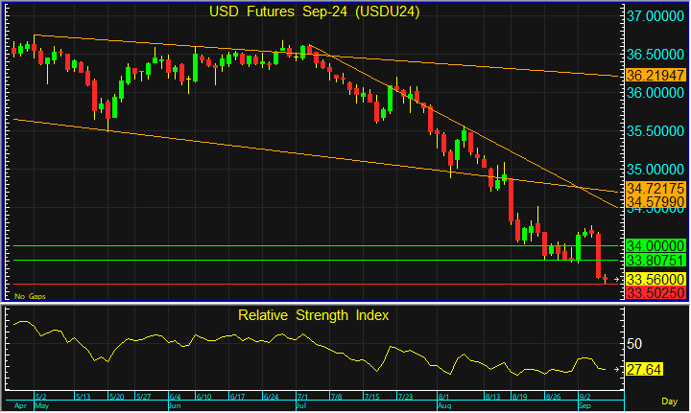Click the 35.50000 price axis label
The height and width of the screenshot is (413, 691).
click(x=655, y=132)
